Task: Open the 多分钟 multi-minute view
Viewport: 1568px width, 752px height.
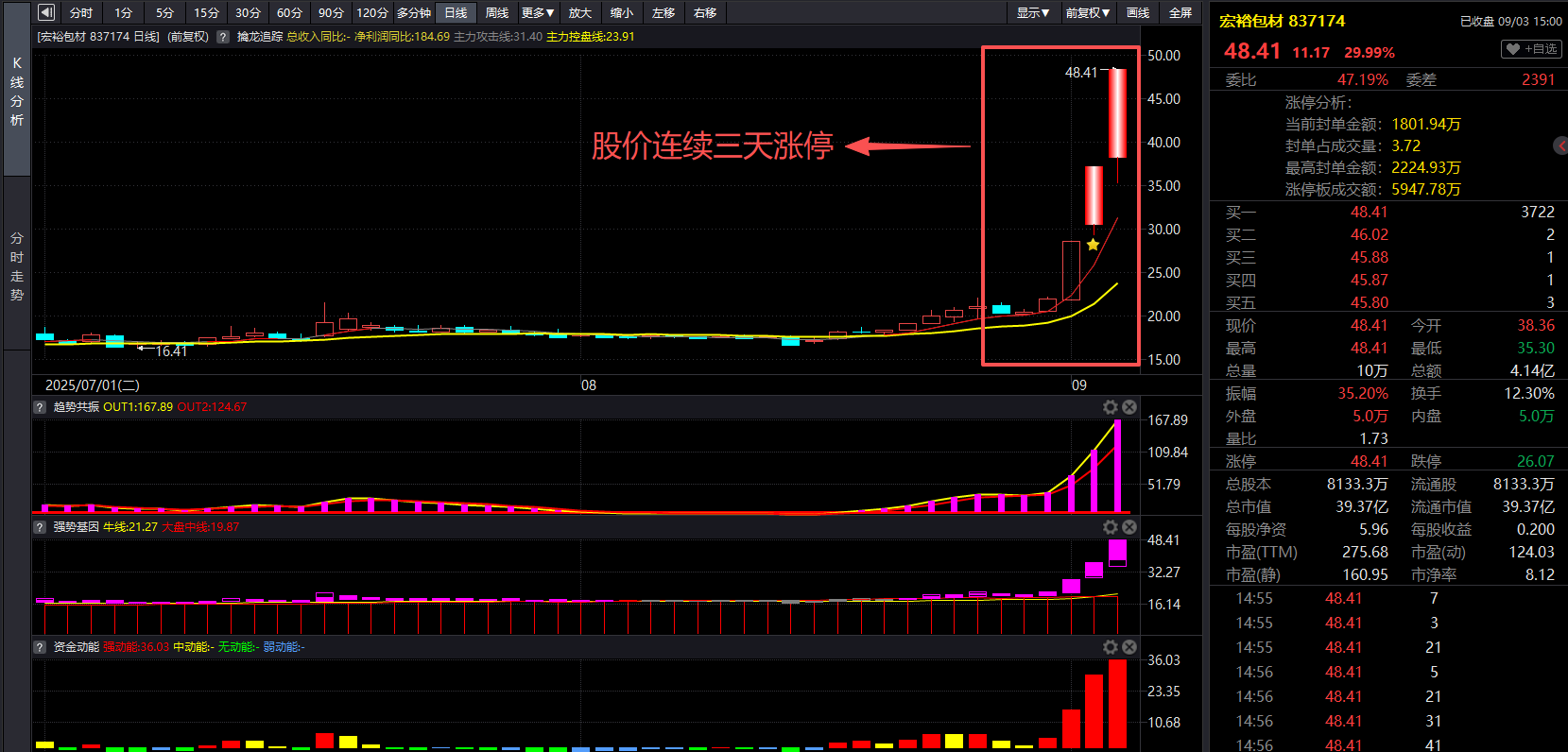Action: tap(414, 12)
